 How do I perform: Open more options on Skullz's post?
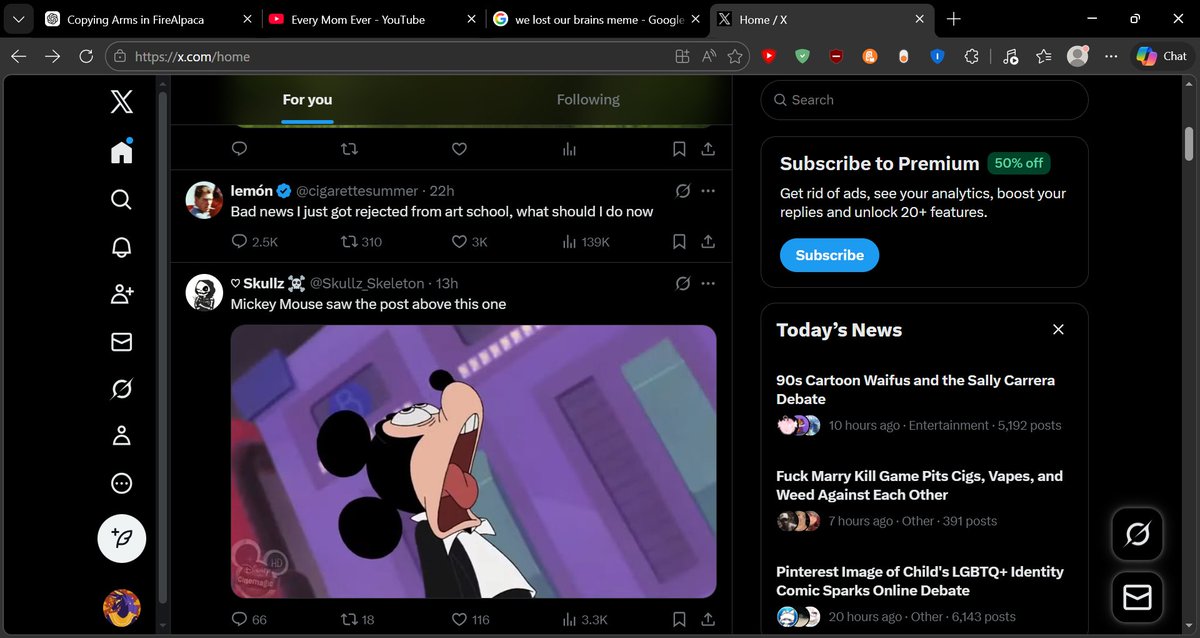pos(708,283)
